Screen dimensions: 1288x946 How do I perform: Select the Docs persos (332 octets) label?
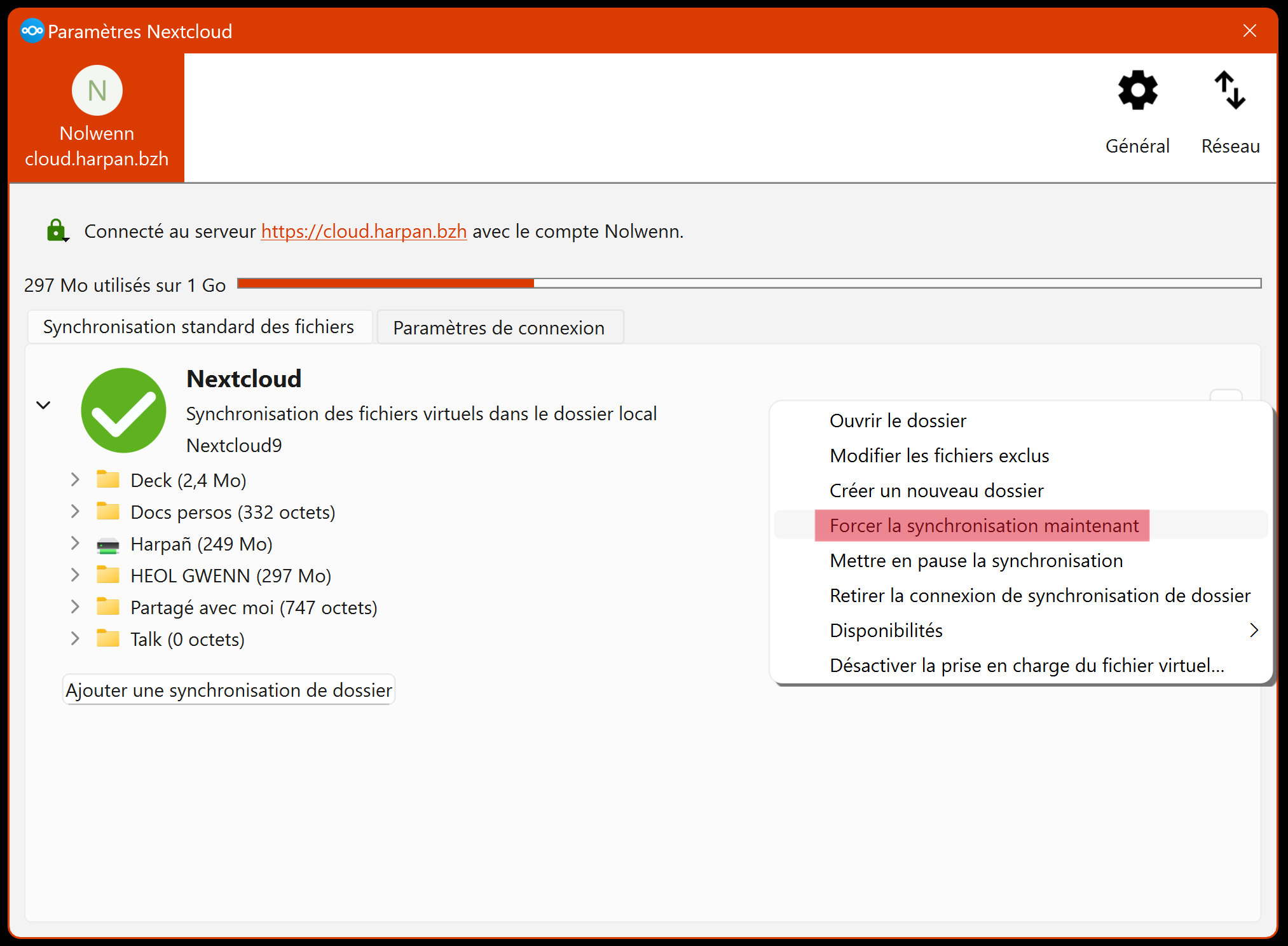[x=233, y=512]
